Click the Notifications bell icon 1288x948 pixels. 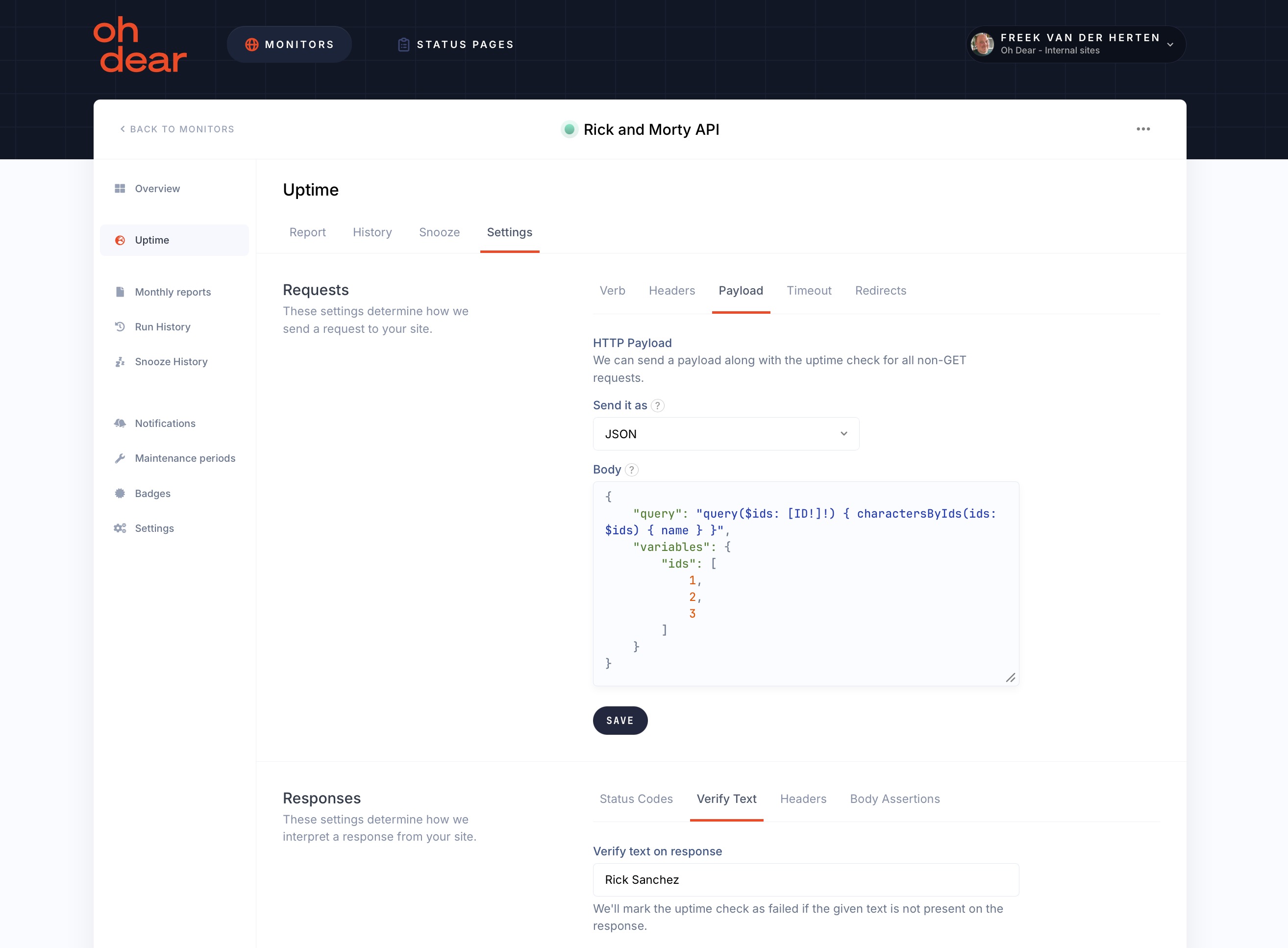pos(120,424)
